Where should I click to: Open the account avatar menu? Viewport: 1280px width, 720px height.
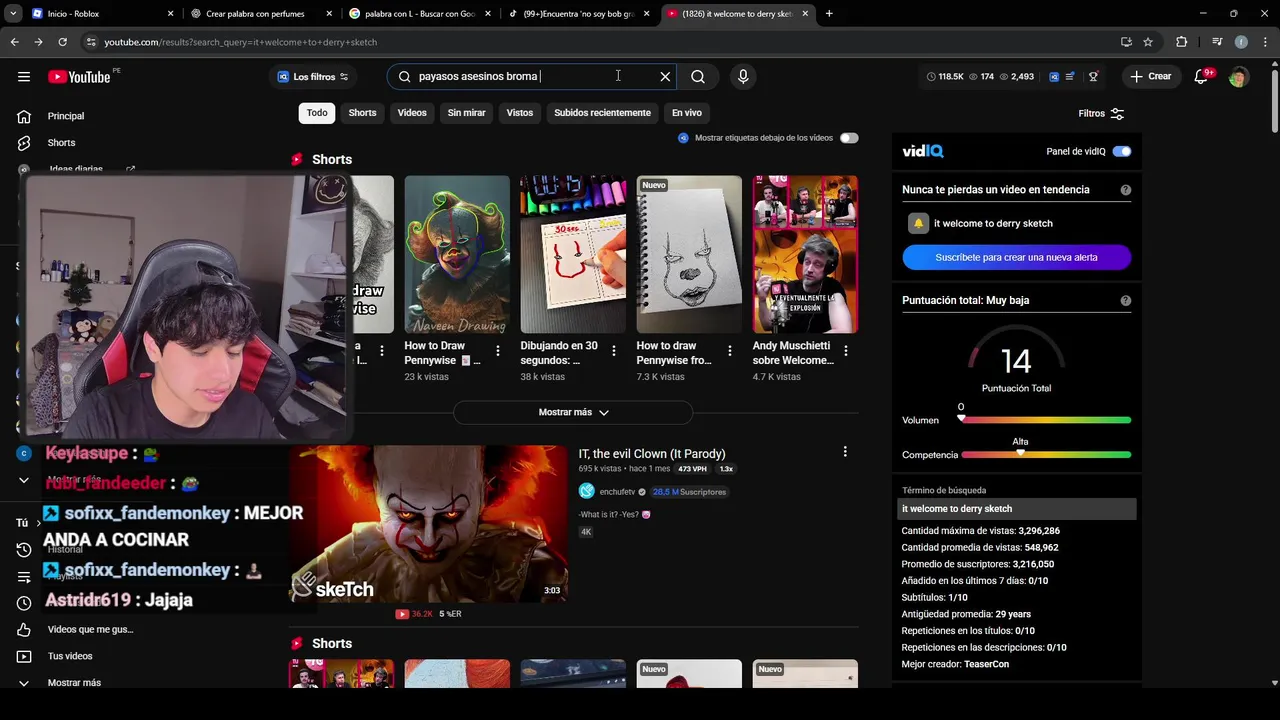coord(1238,77)
